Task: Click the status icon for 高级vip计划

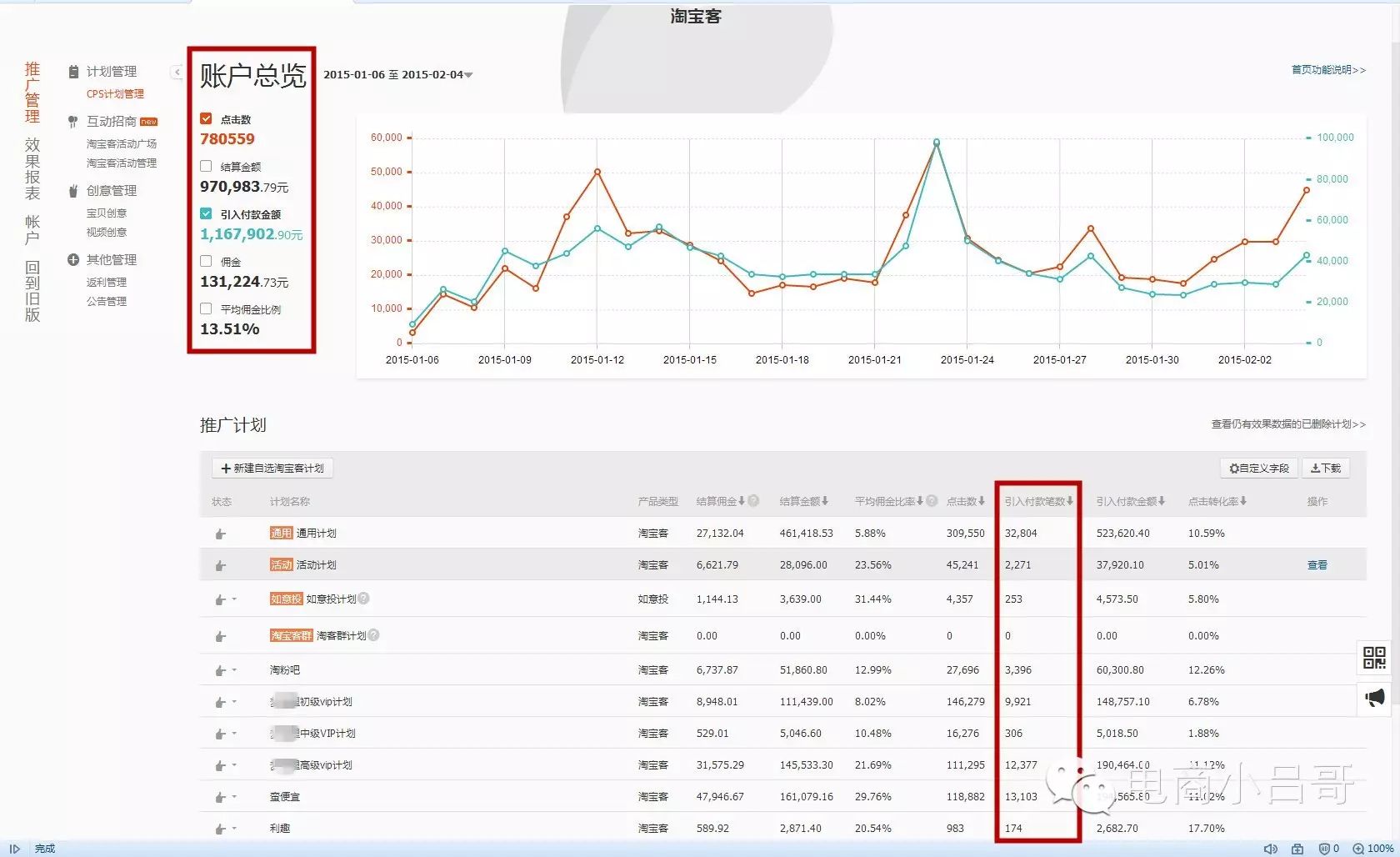Action: 220,765
